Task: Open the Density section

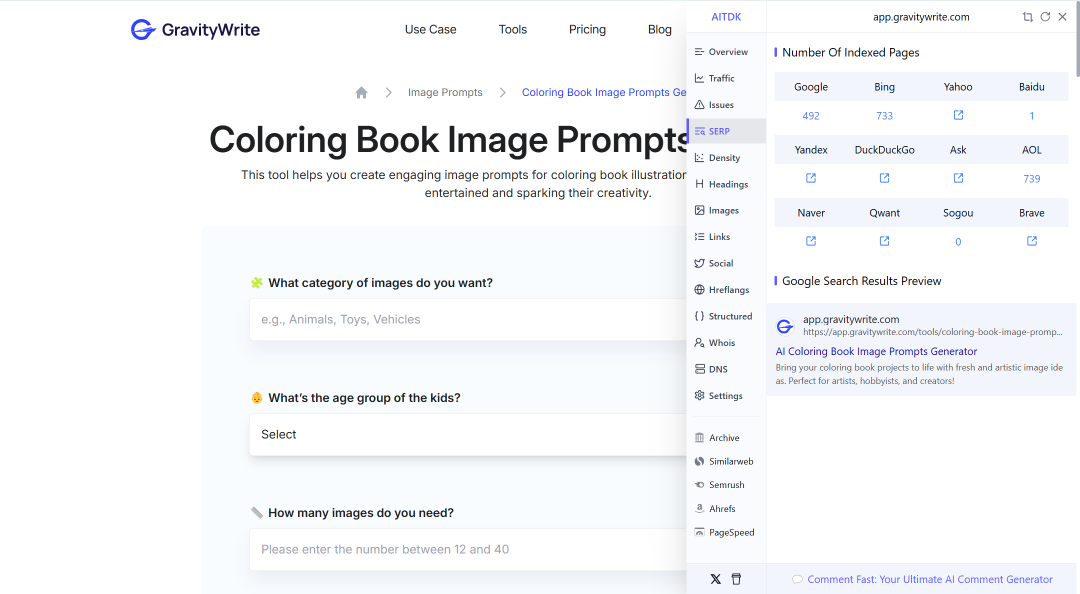Action: click(x=727, y=158)
